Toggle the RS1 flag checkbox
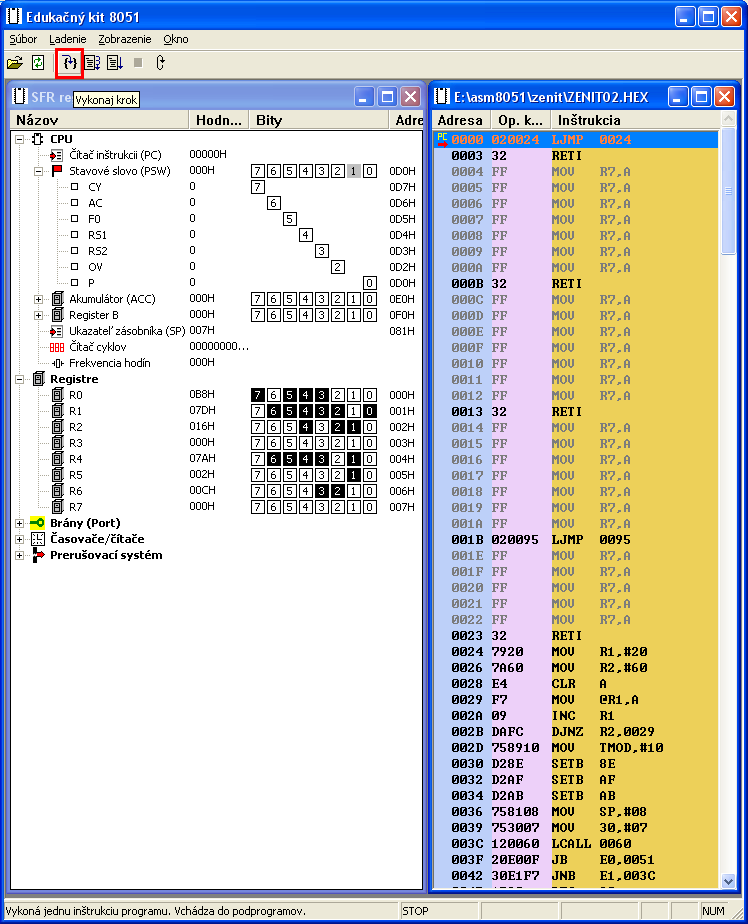748x924 pixels. [x=74, y=235]
